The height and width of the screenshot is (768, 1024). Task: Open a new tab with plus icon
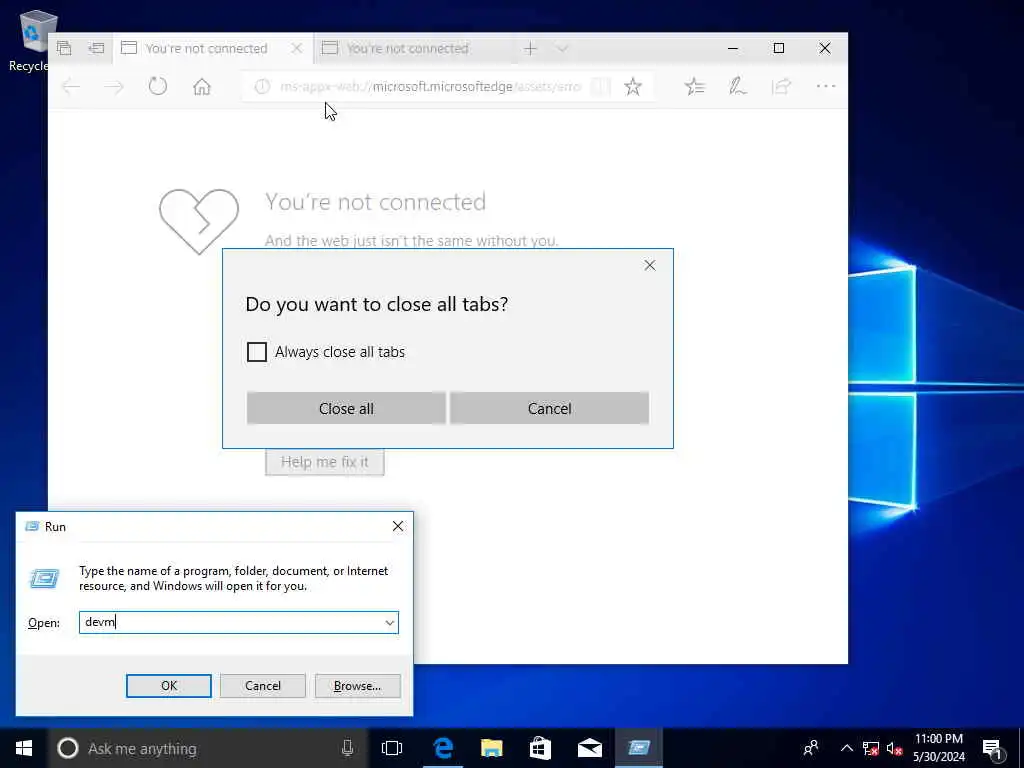530,48
